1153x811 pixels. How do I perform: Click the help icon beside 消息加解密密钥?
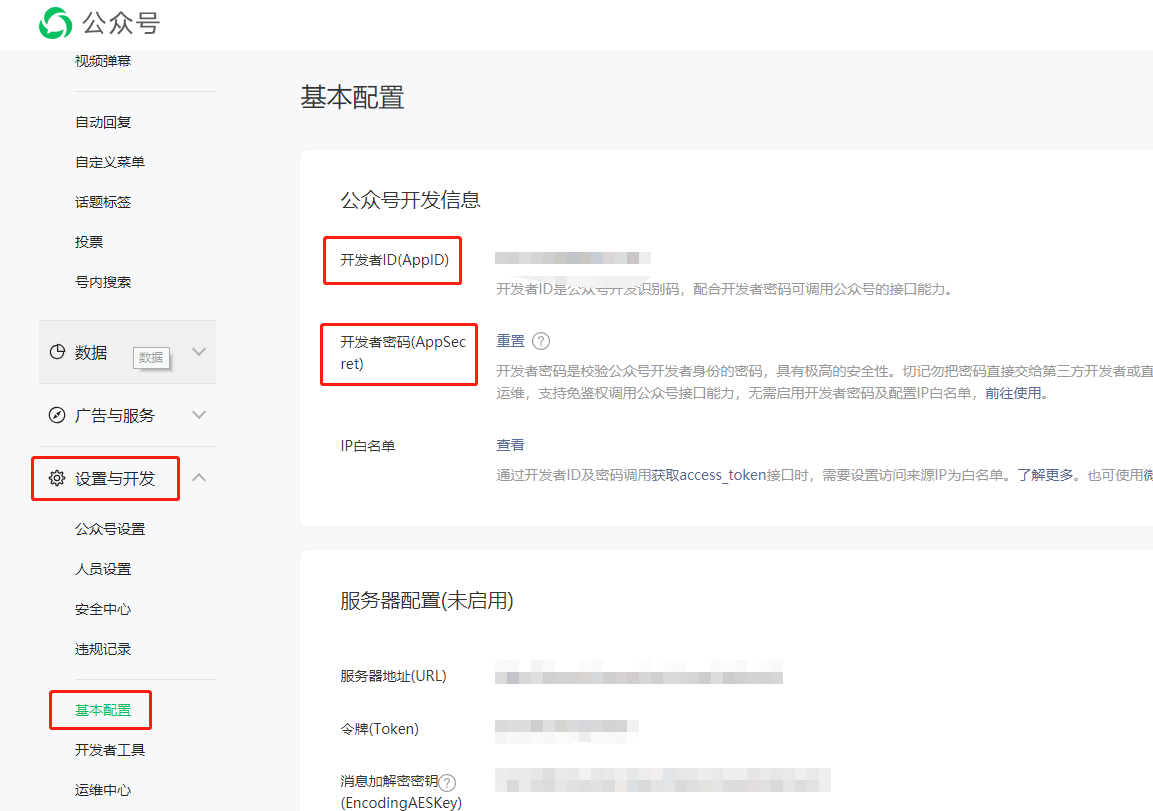click(x=447, y=782)
